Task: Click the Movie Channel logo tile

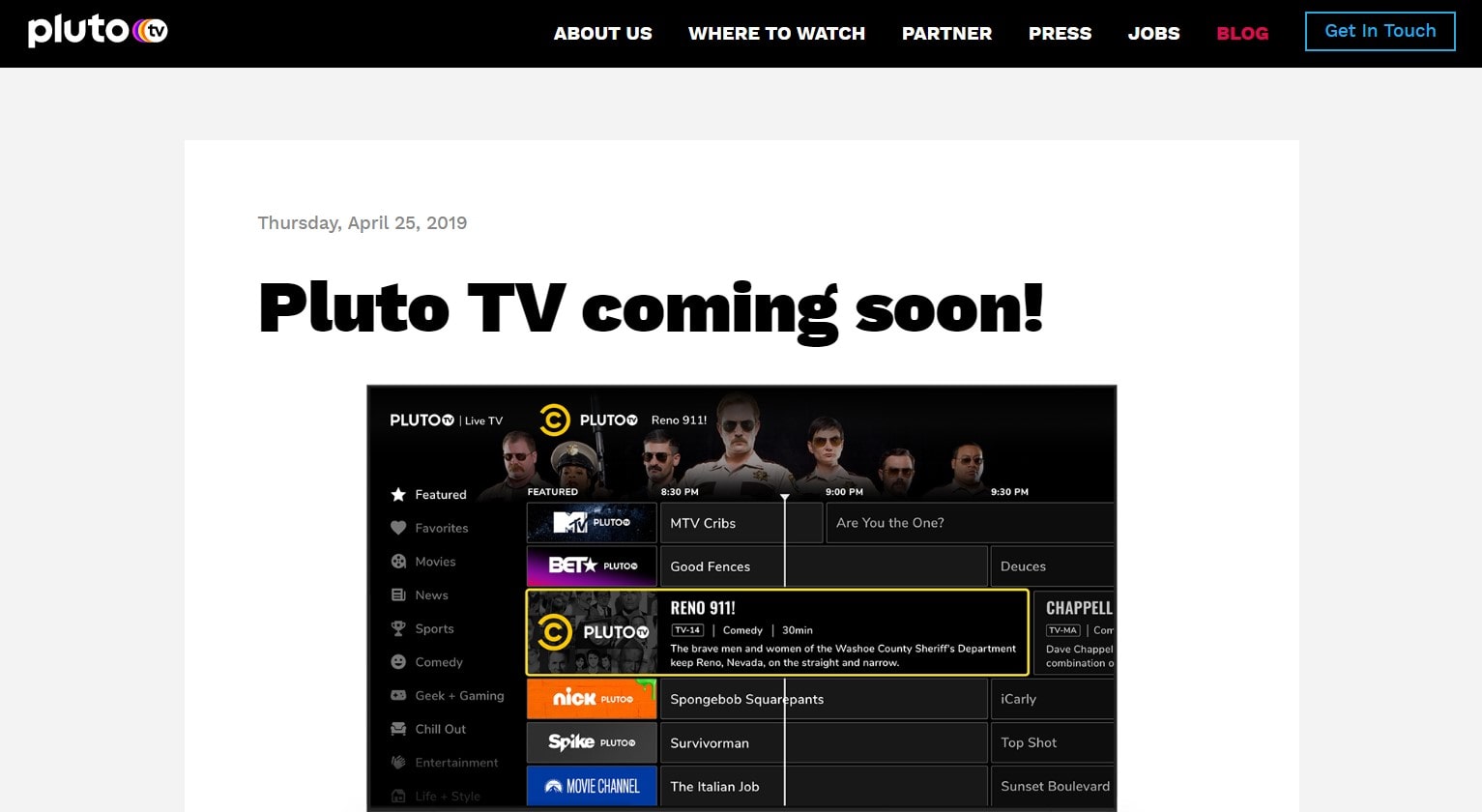Action: [592, 786]
